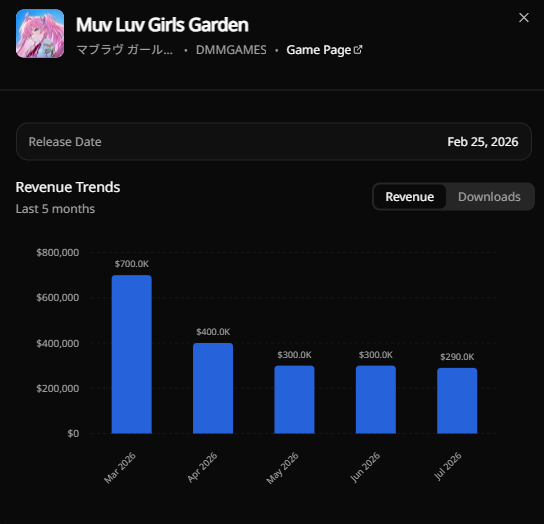Click the Muv Luv Girls Garden game thumbnail
This screenshot has height=524, width=544.
click(40, 33)
